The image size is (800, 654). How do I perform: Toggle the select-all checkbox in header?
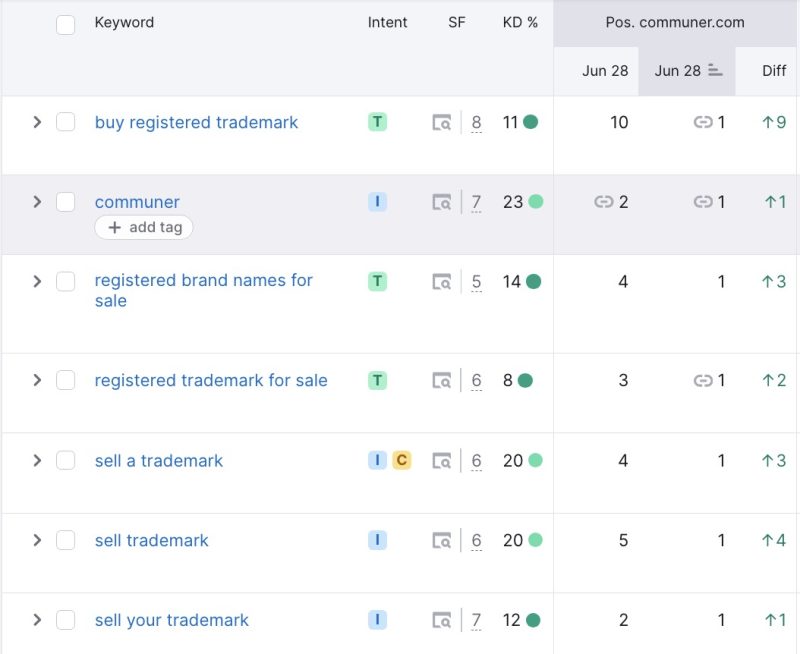coord(65,24)
